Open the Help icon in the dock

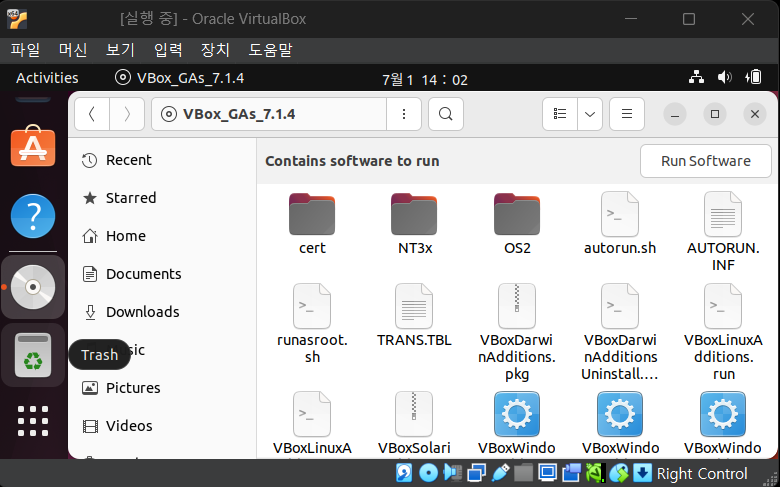[x=33, y=216]
